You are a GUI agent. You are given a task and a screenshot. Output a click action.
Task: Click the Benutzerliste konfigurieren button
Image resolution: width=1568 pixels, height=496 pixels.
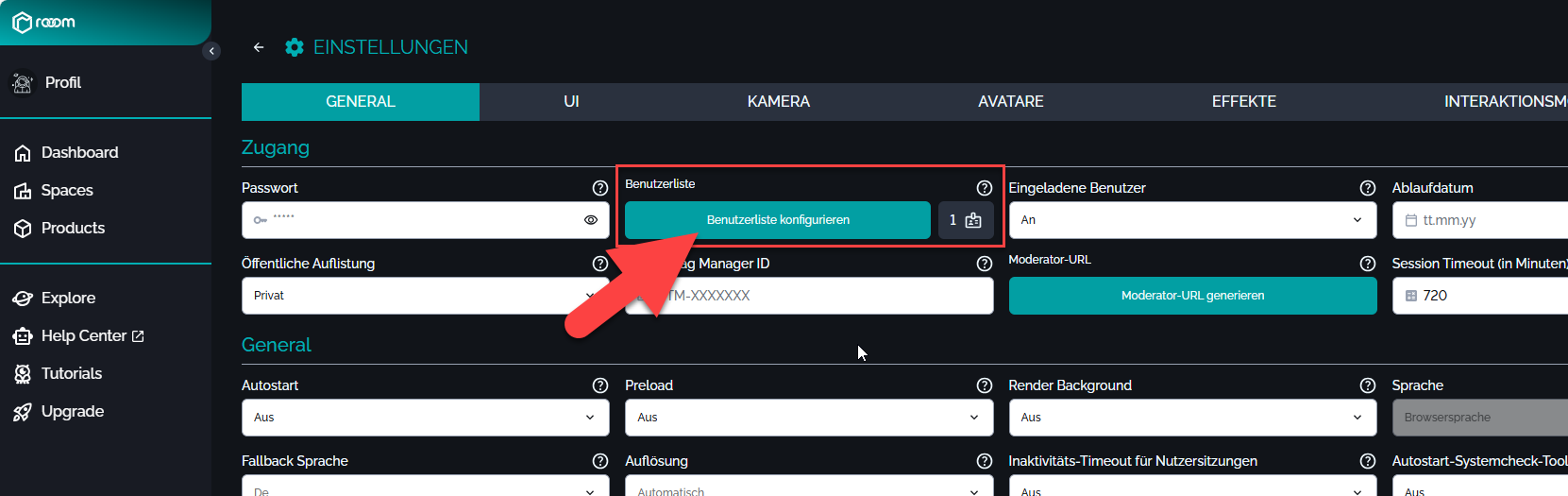[777, 220]
